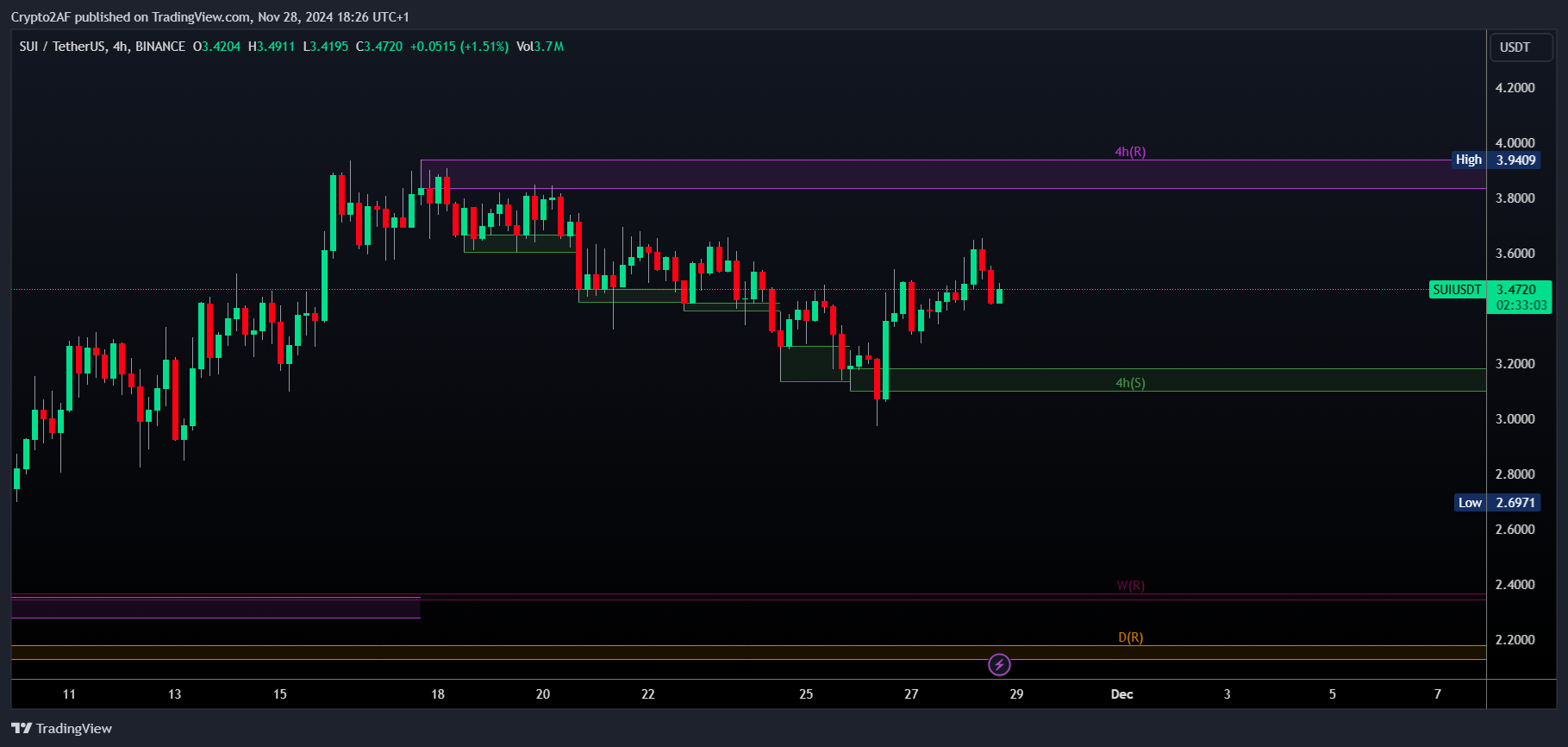1568x747 pixels.
Task: Click the 18 date on time axis
Action: point(438,694)
